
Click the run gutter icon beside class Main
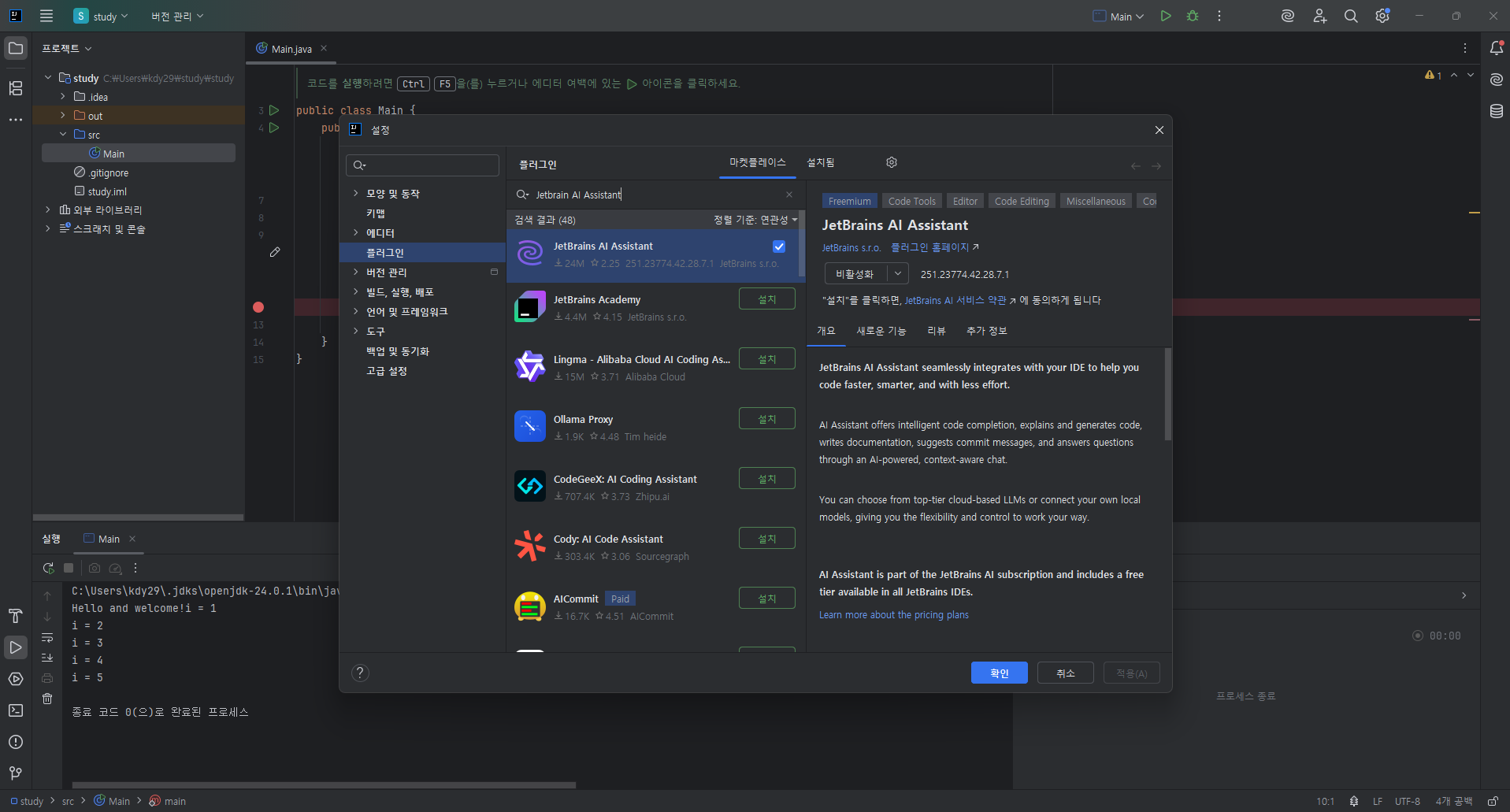click(274, 110)
